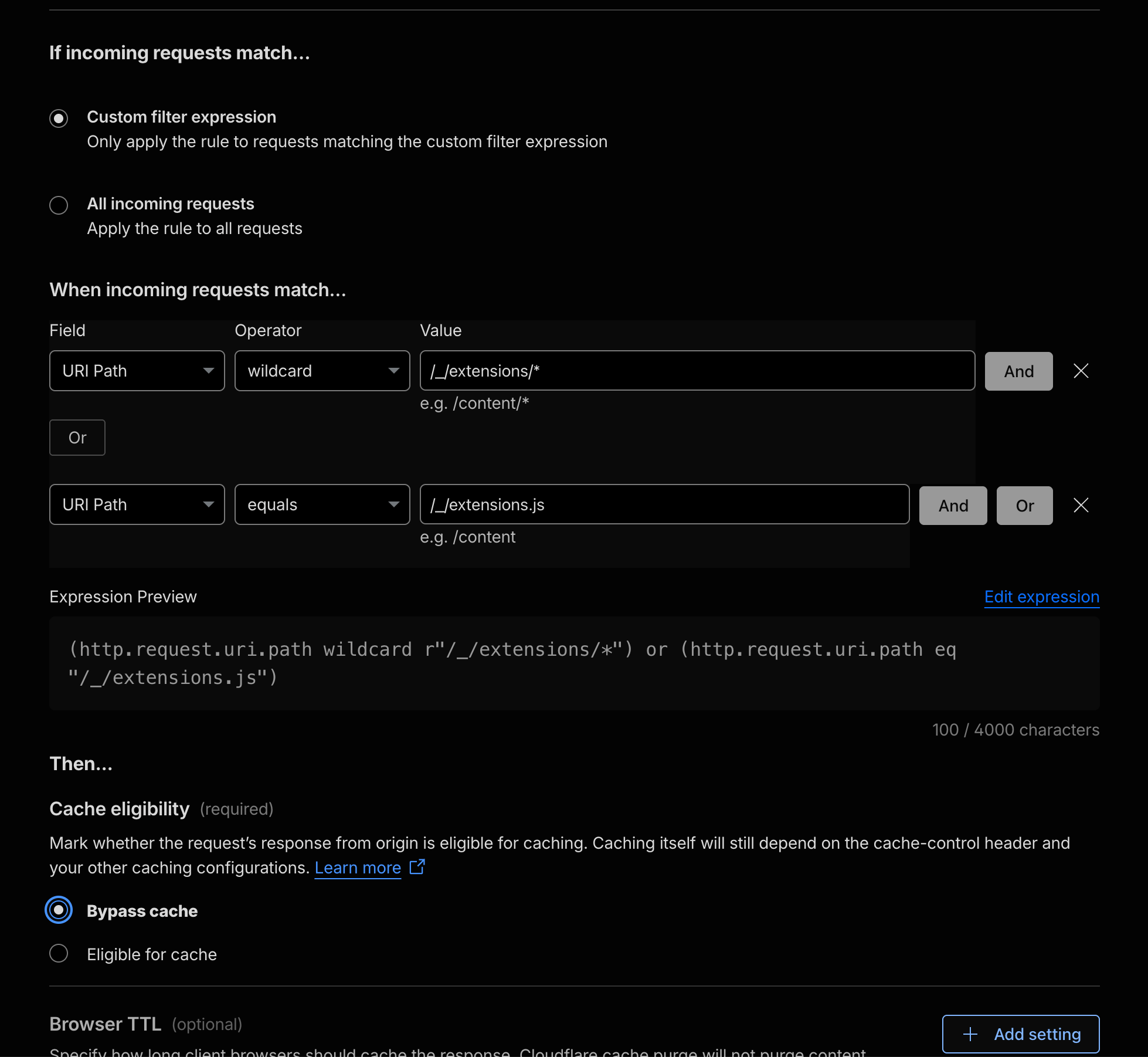Click value field containing /_/extensions.js
1148x1057 pixels.
coord(665,504)
